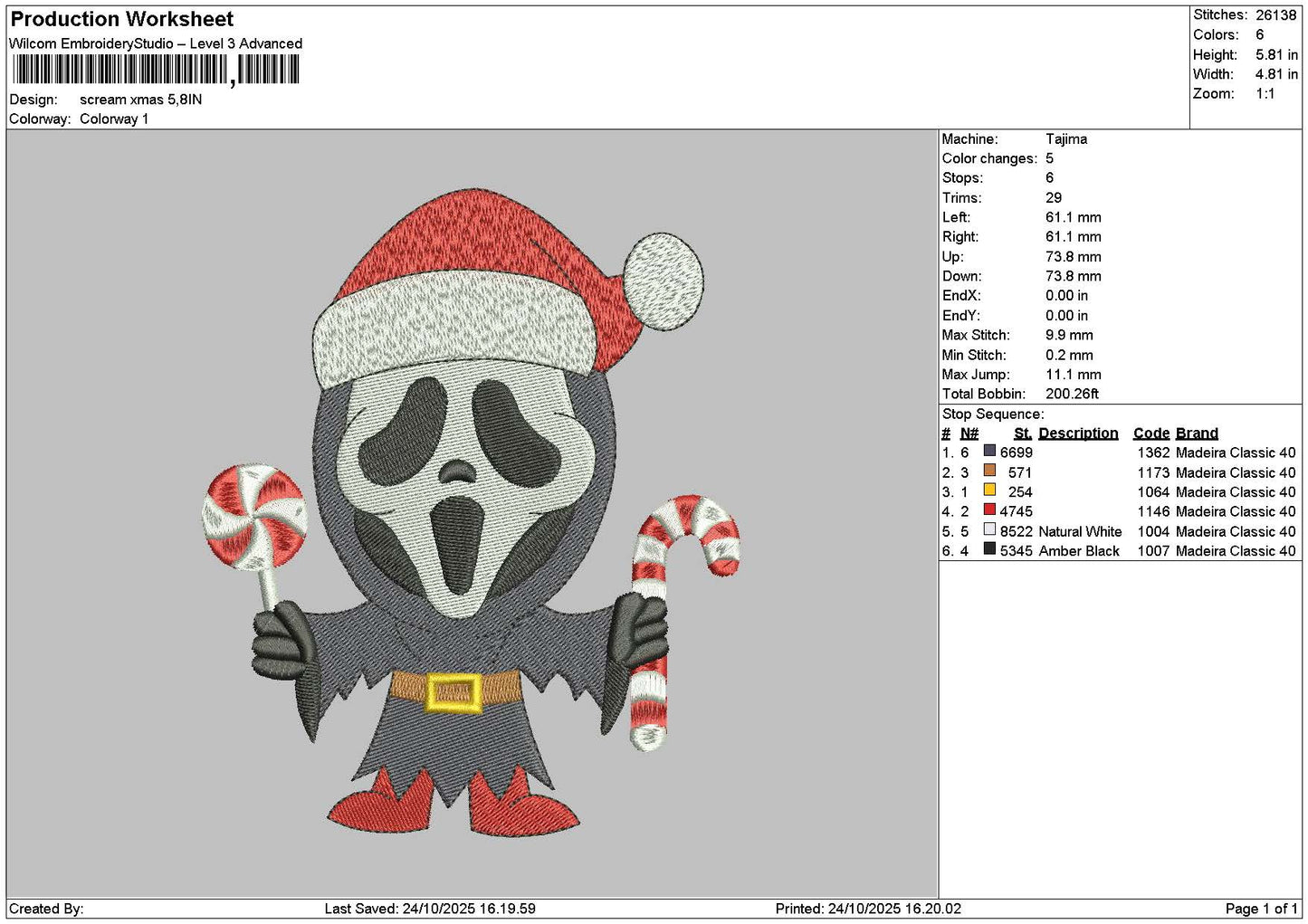Click the yellow swatch for code 1064
1308x924 pixels.
click(989, 491)
